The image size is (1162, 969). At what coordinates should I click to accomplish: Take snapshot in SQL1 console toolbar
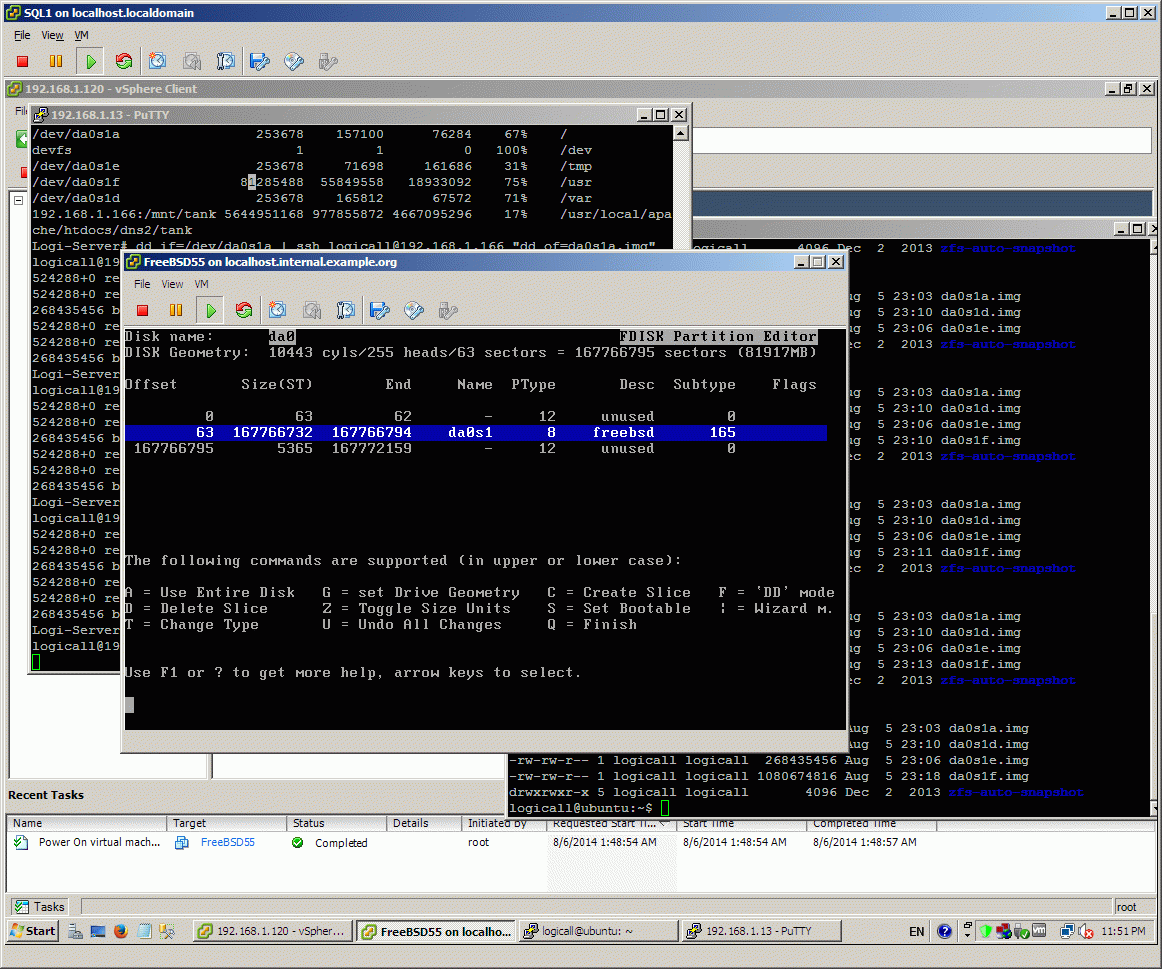[157, 61]
